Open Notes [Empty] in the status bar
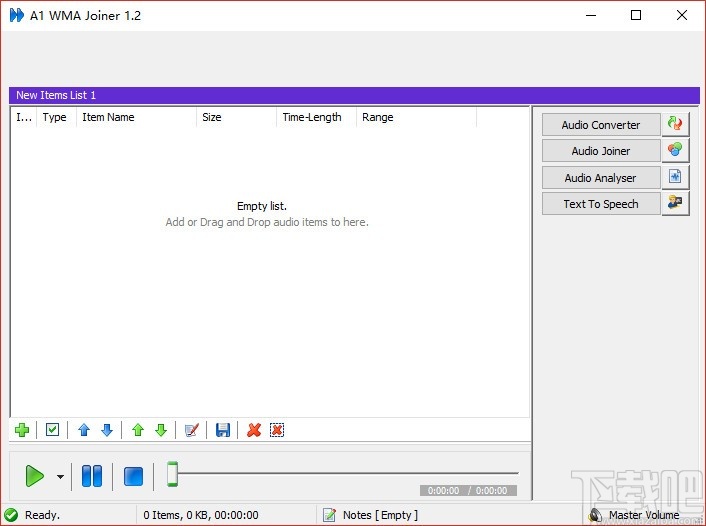This screenshot has width=706, height=526. pyautogui.click(x=380, y=515)
